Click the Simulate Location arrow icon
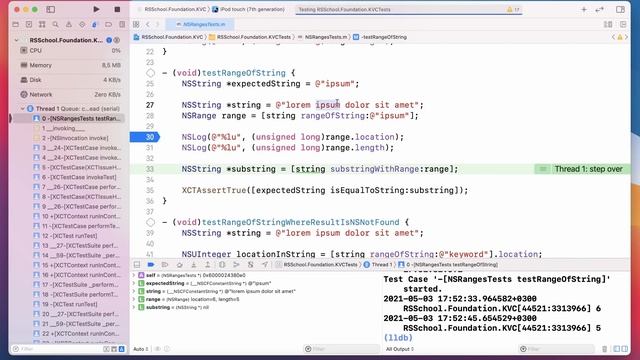640x360 pixels. pyautogui.click(x=265, y=264)
